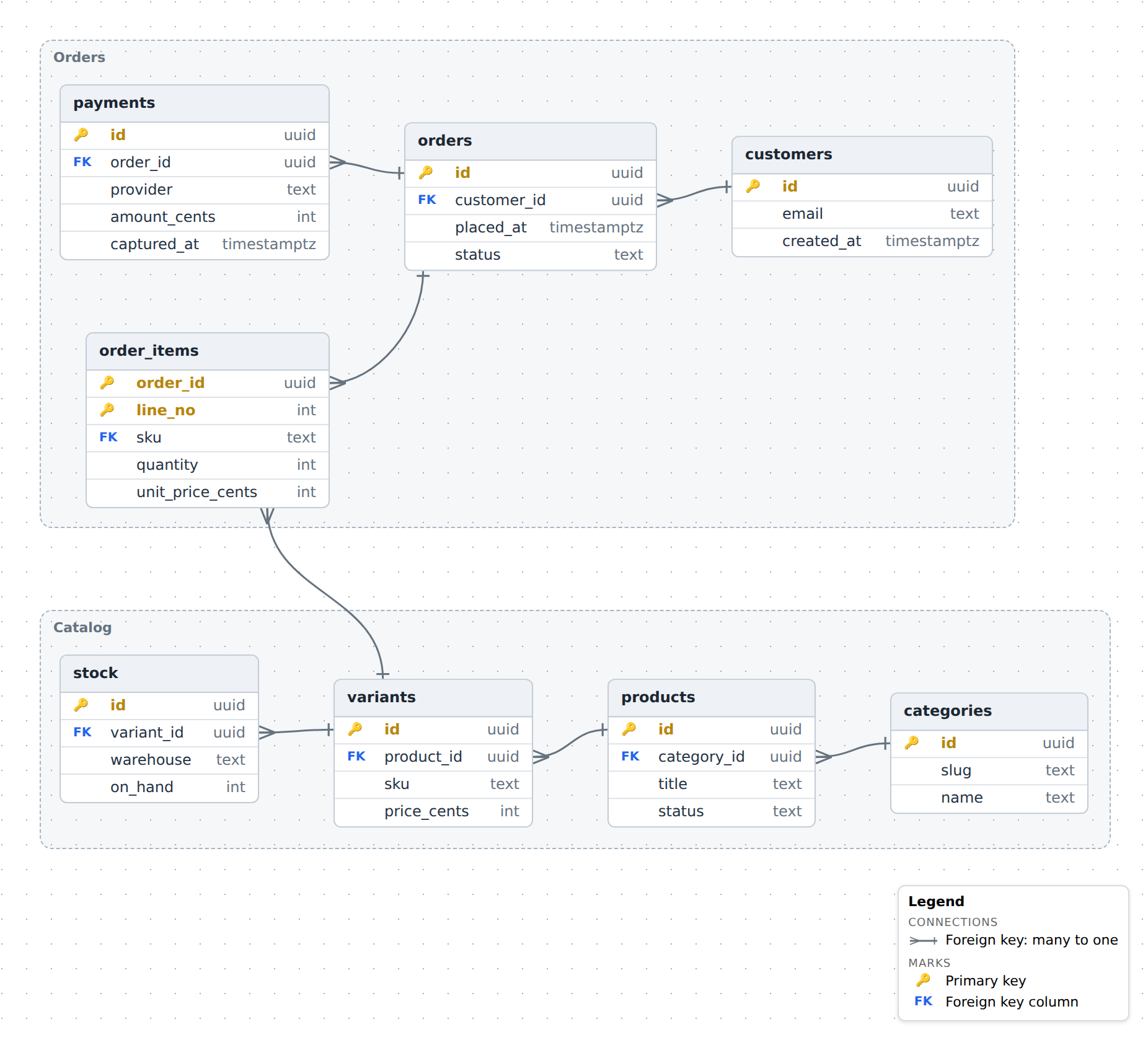Click the key icon next to order_items order_id
1148x1040 pixels.
(x=107, y=382)
